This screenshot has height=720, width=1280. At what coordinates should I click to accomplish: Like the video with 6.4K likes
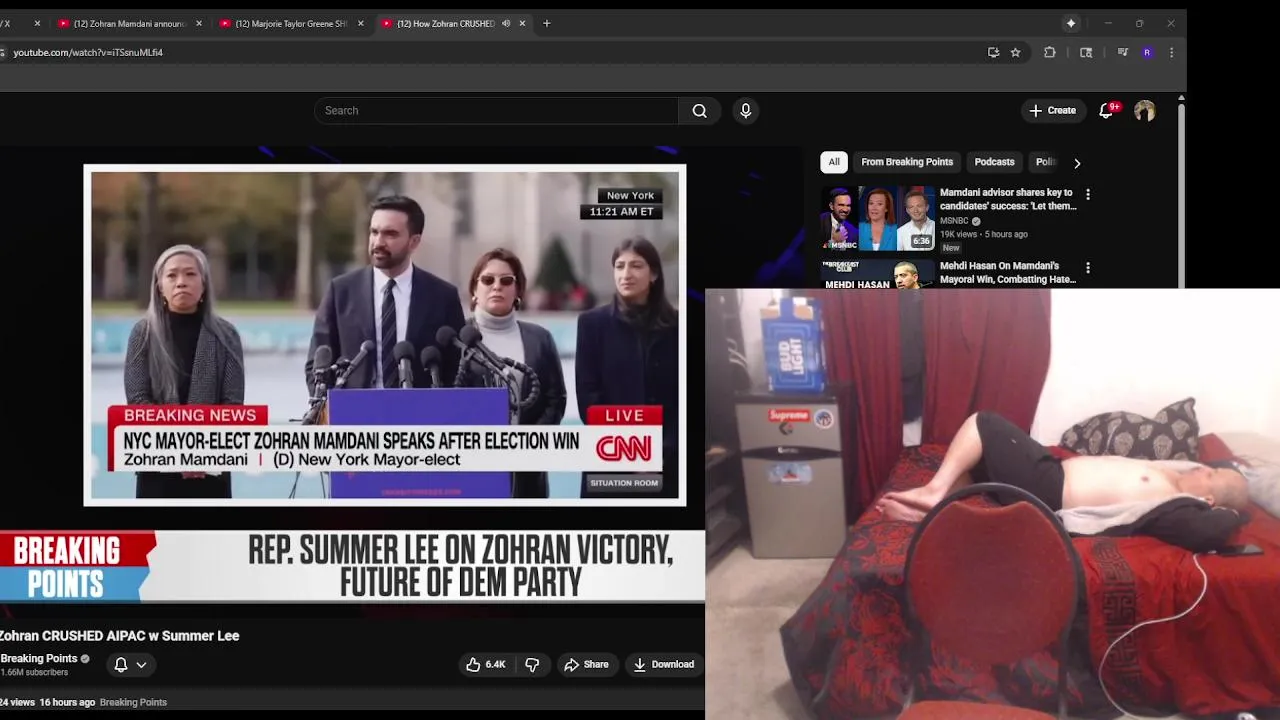point(486,664)
